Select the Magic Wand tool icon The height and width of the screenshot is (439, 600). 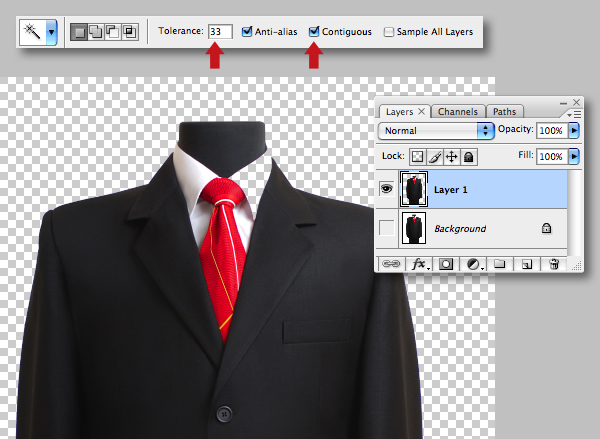(32, 32)
